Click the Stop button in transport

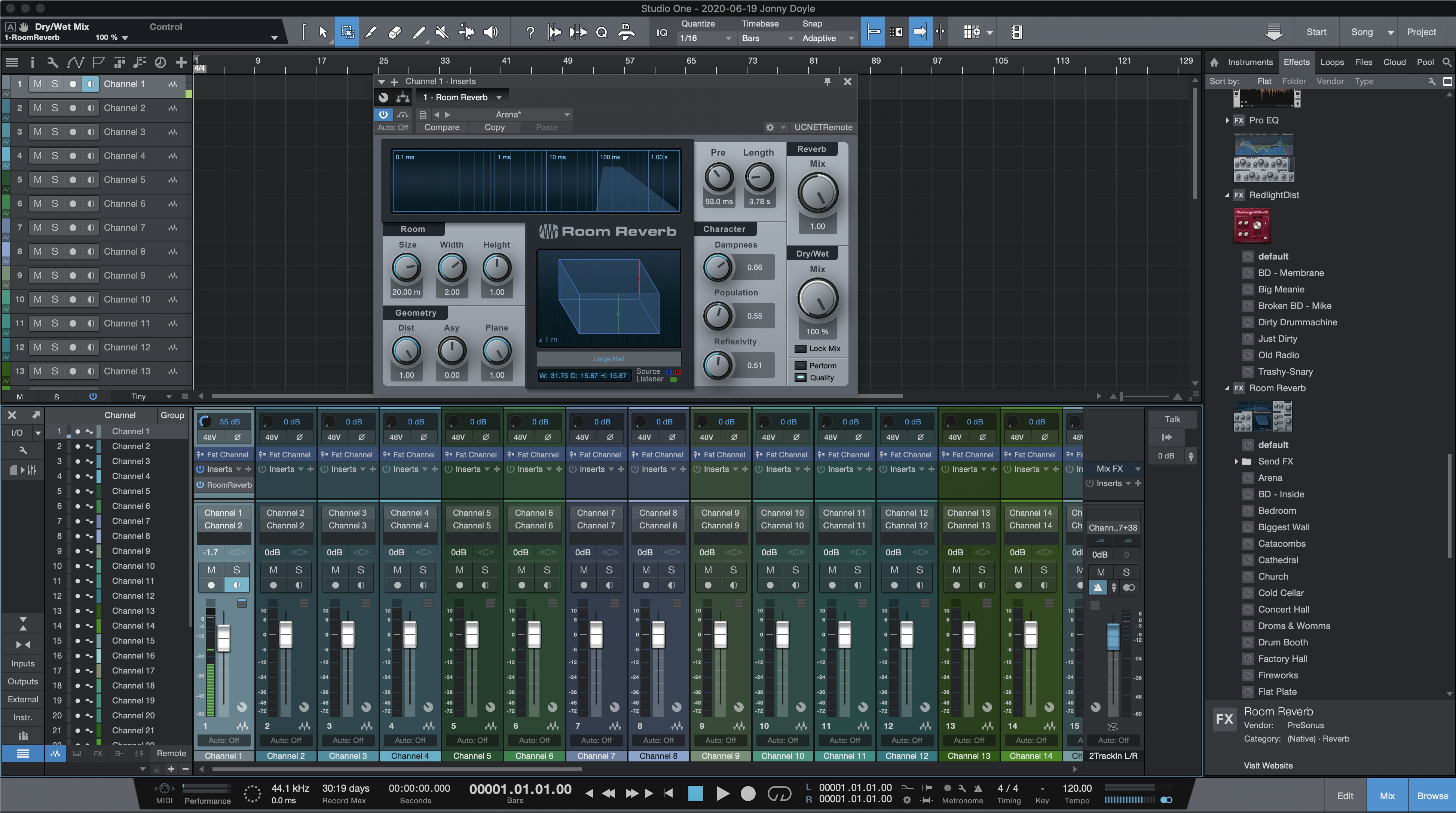[x=695, y=793]
